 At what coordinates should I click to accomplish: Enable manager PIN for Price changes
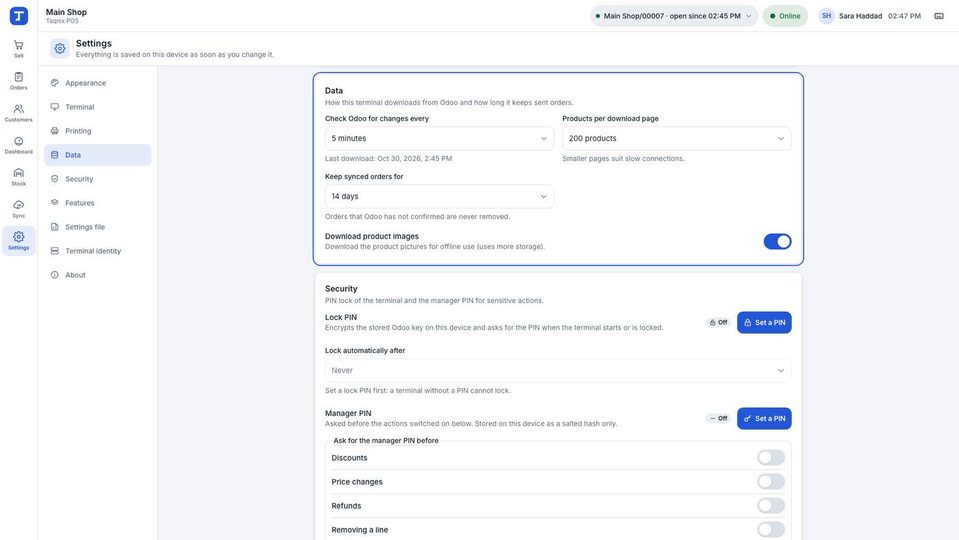(x=771, y=481)
